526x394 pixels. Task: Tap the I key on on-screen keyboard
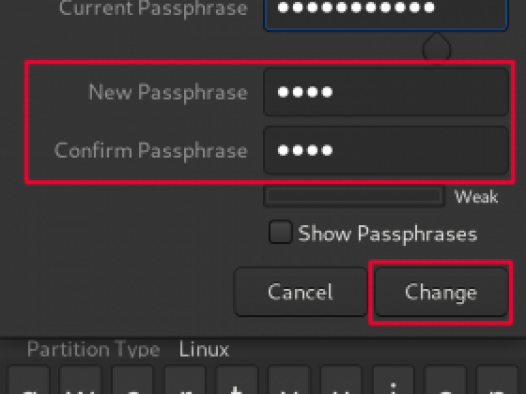coord(393,380)
